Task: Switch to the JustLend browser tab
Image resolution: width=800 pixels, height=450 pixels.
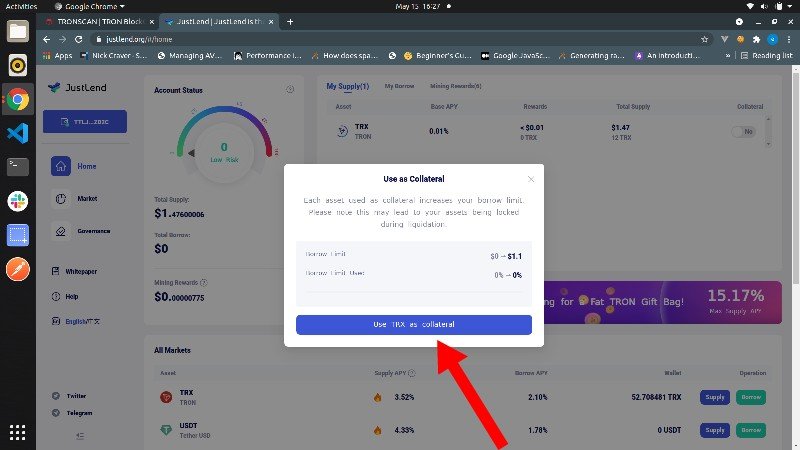Action: [x=218, y=22]
